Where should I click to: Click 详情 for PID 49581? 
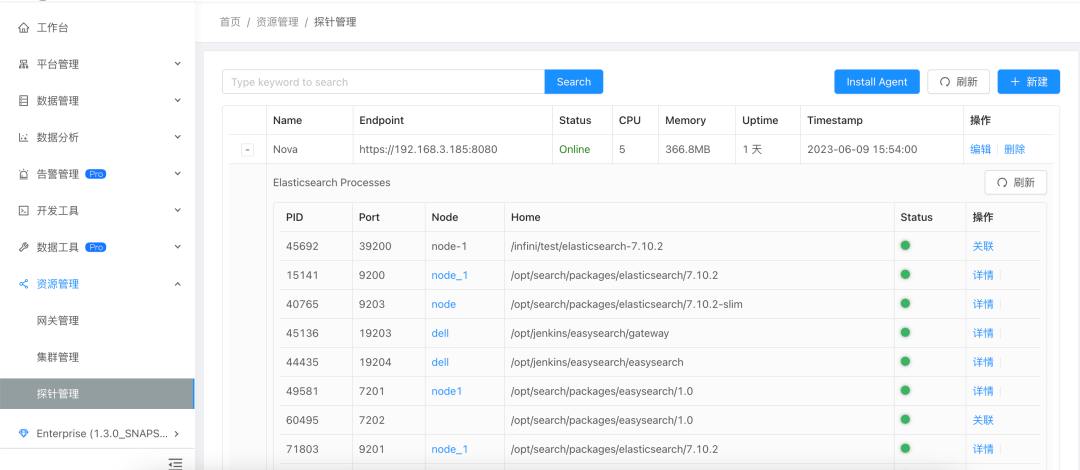pyautogui.click(x=983, y=391)
